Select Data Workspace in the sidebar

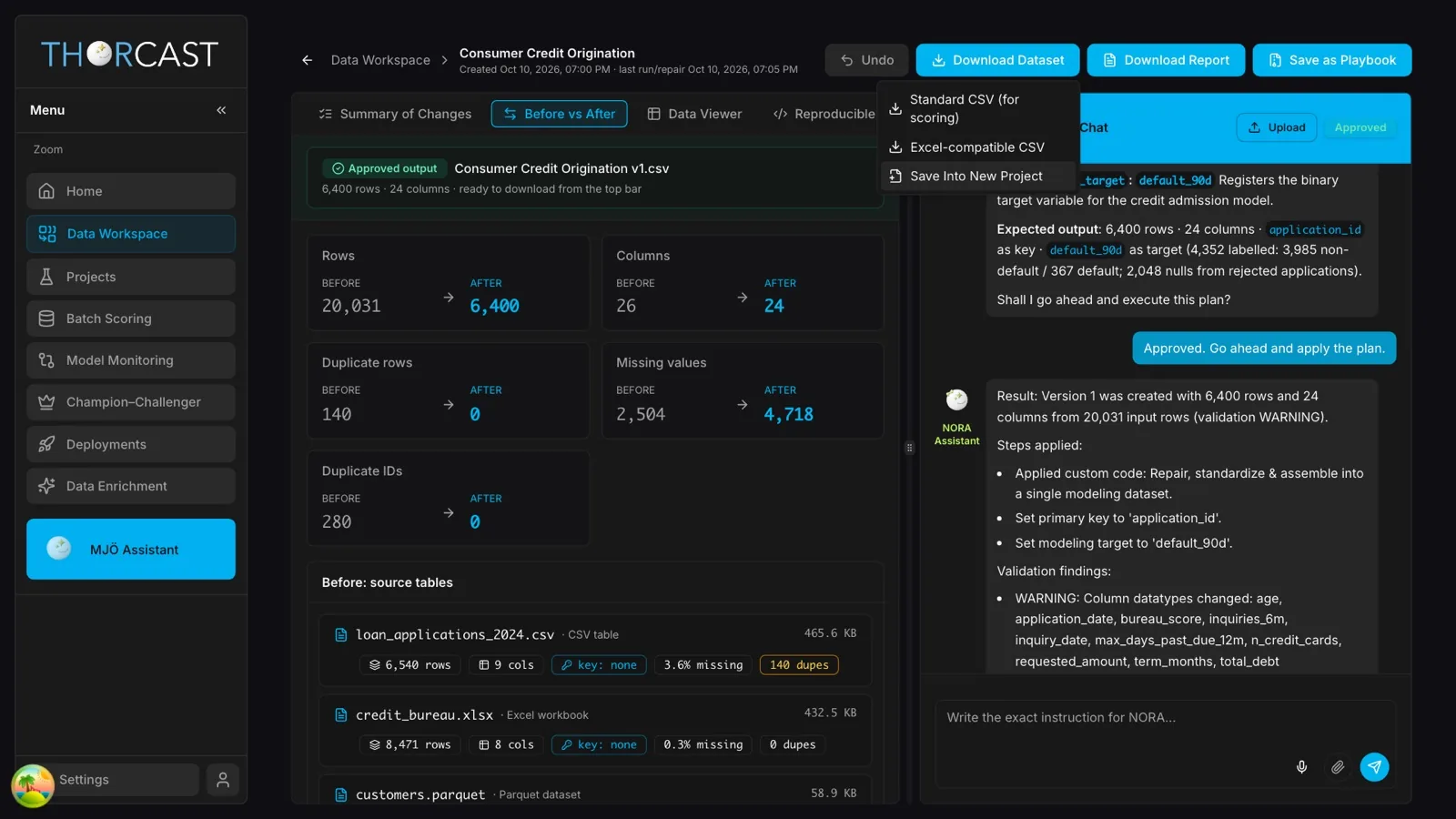[x=131, y=234]
